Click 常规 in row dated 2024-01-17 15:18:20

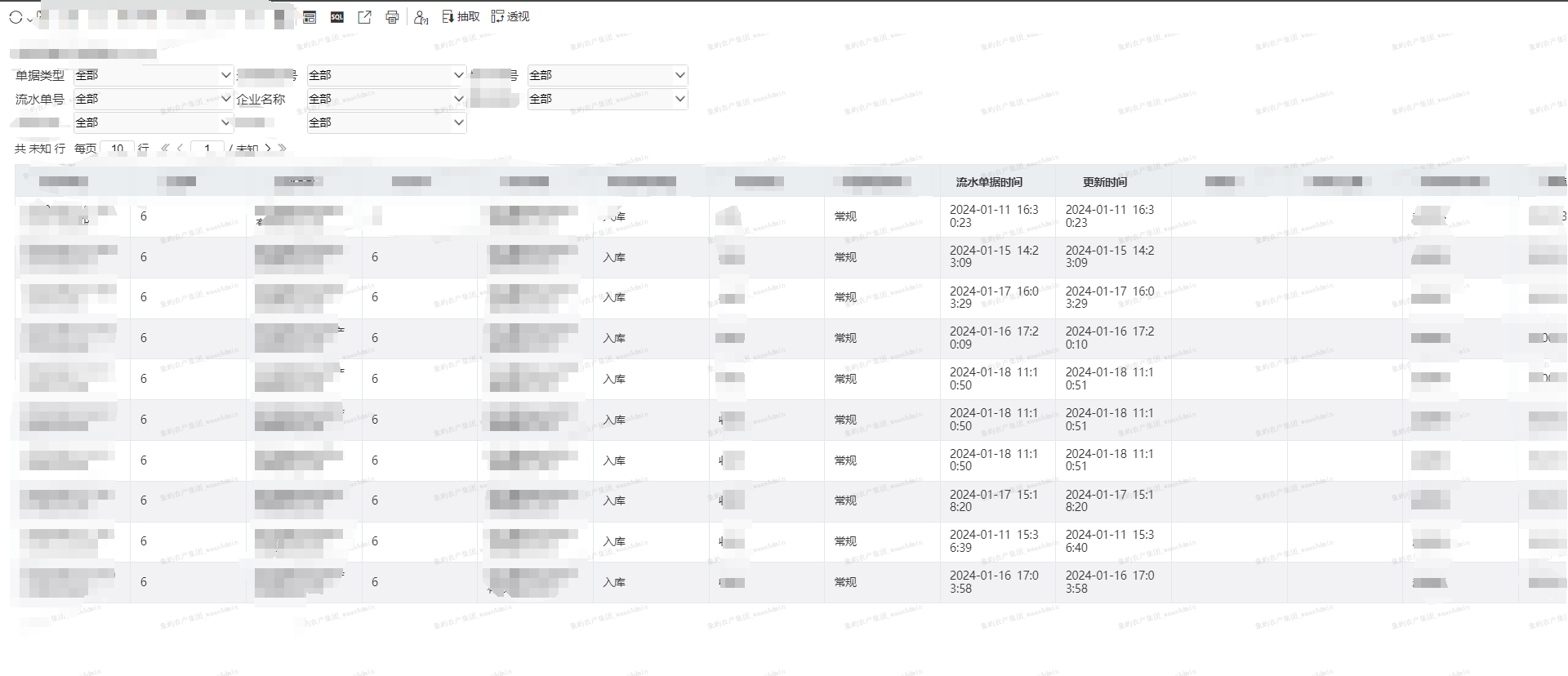pyautogui.click(x=845, y=500)
